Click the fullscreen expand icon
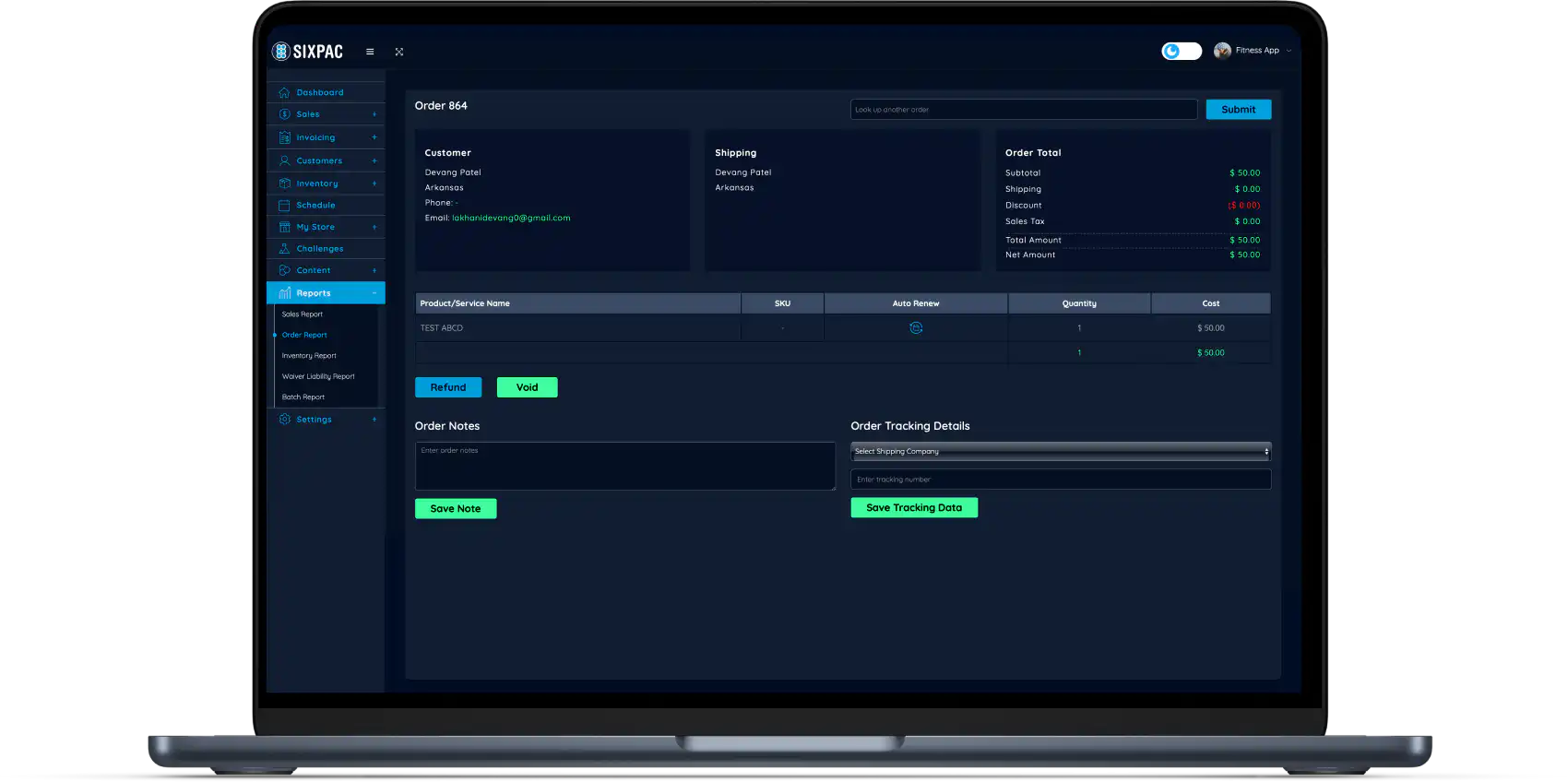The height and width of the screenshot is (782, 1568). click(x=399, y=52)
